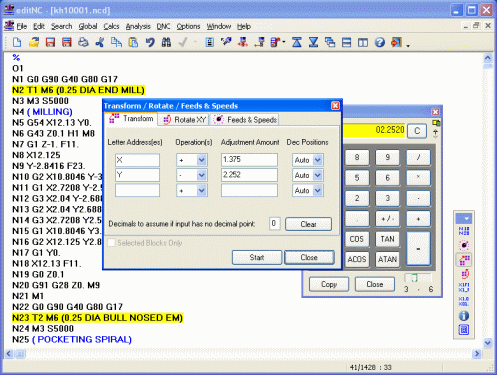Click the exit door icon in toolbar
This screenshot has height=375, width=497.
(x=396, y=42)
